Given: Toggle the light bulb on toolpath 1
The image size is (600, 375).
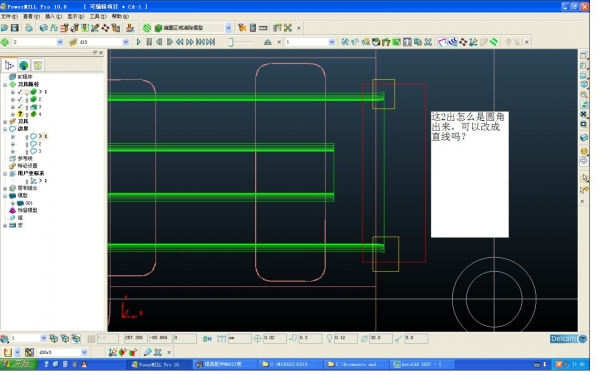Looking at the screenshot, I should [x=27, y=92].
